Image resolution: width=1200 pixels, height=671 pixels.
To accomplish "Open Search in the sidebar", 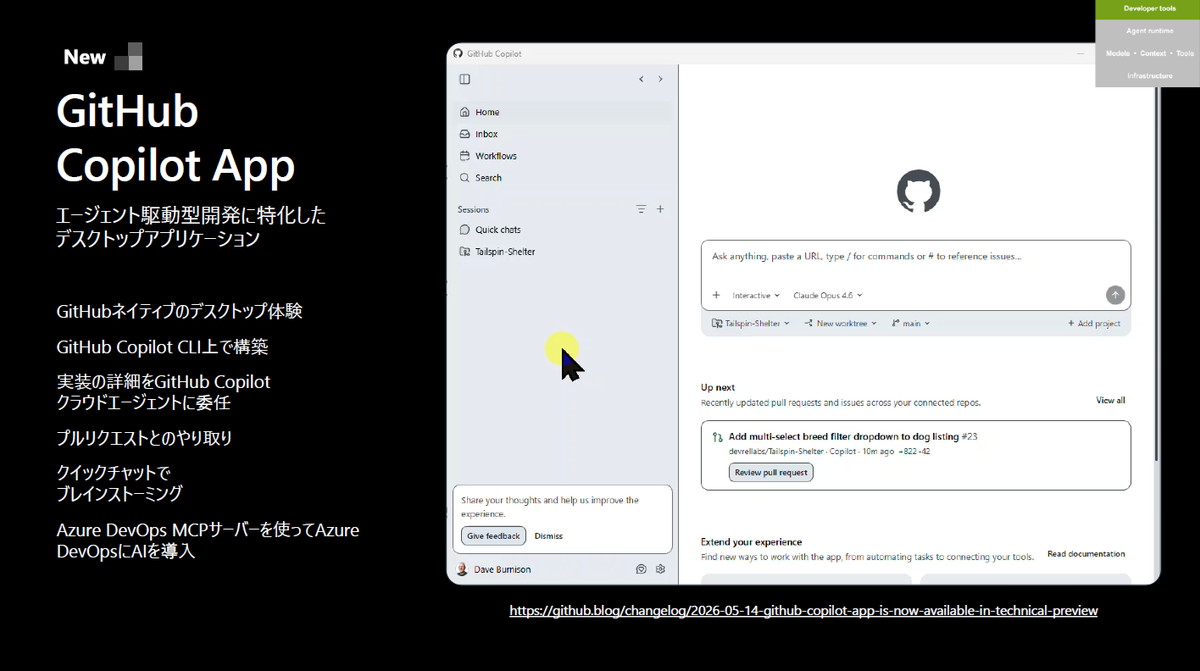I will pos(562,178).
